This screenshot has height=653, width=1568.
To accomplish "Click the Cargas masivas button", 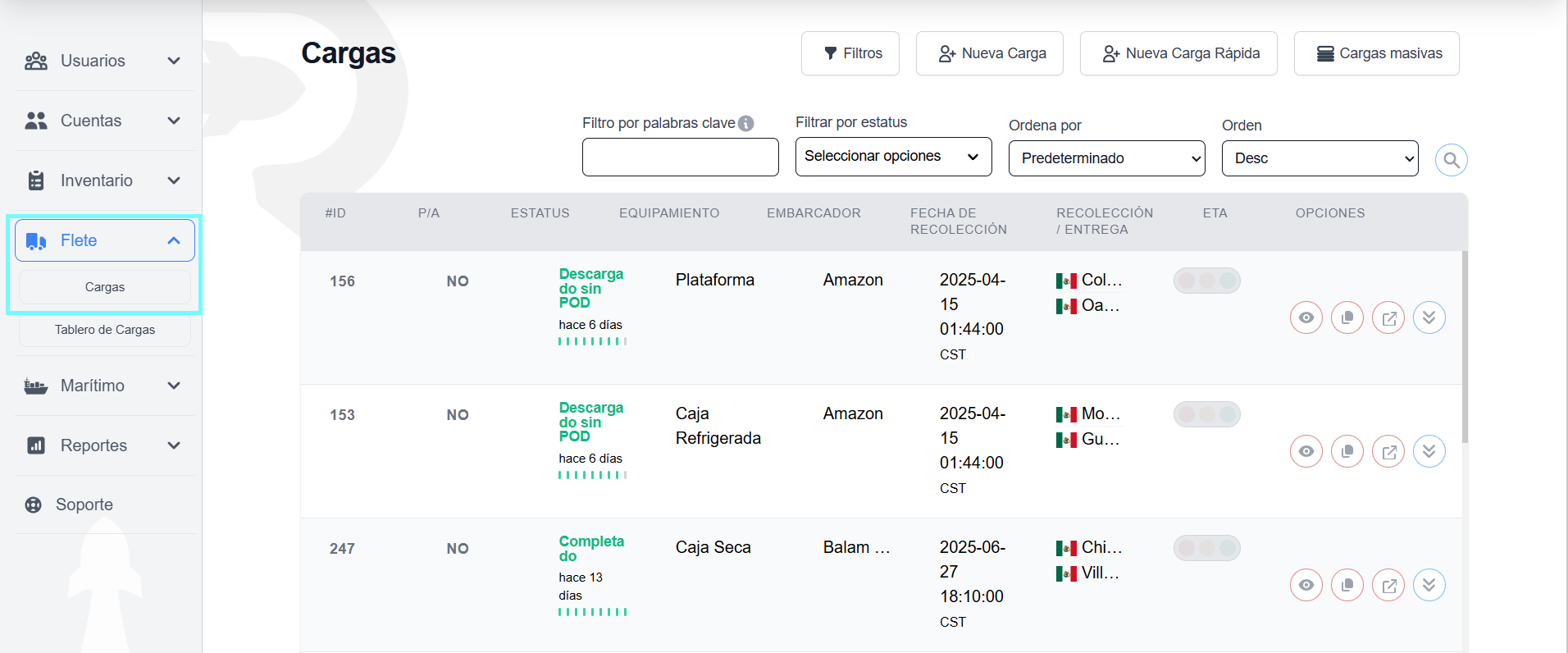I will click(x=1376, y=53).
